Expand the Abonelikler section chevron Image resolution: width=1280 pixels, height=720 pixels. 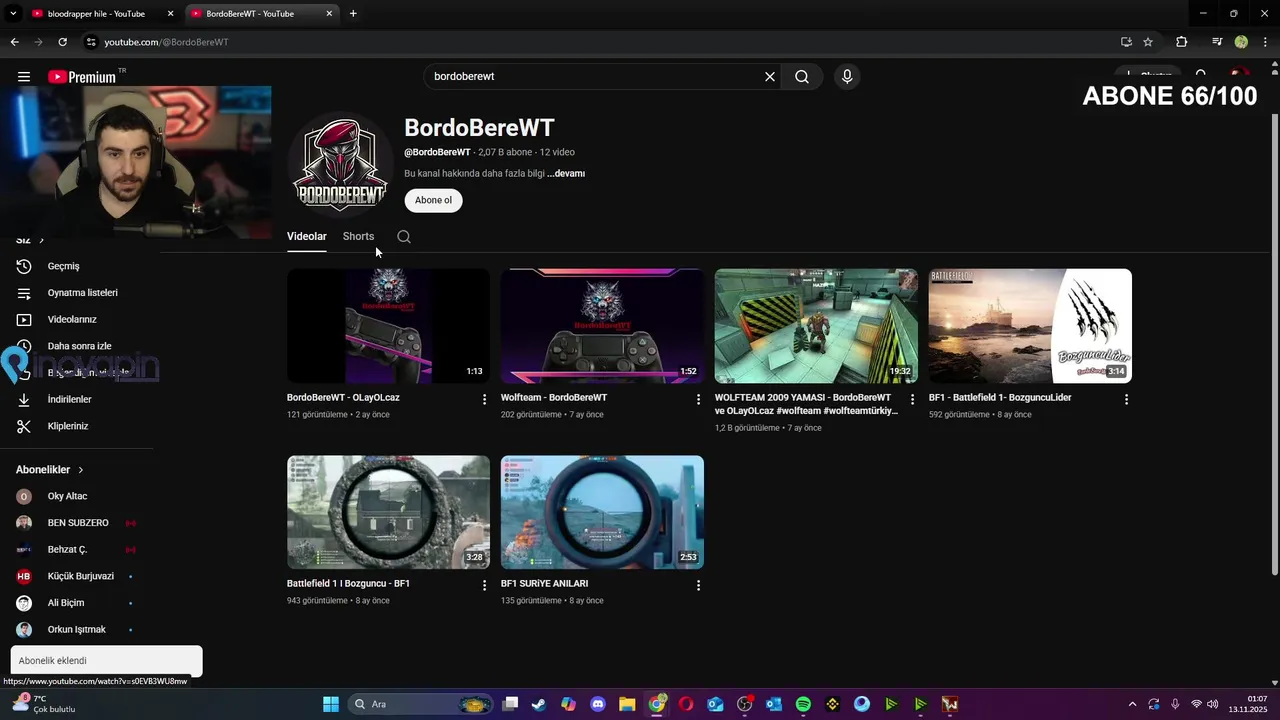click(x=81, y=470)
